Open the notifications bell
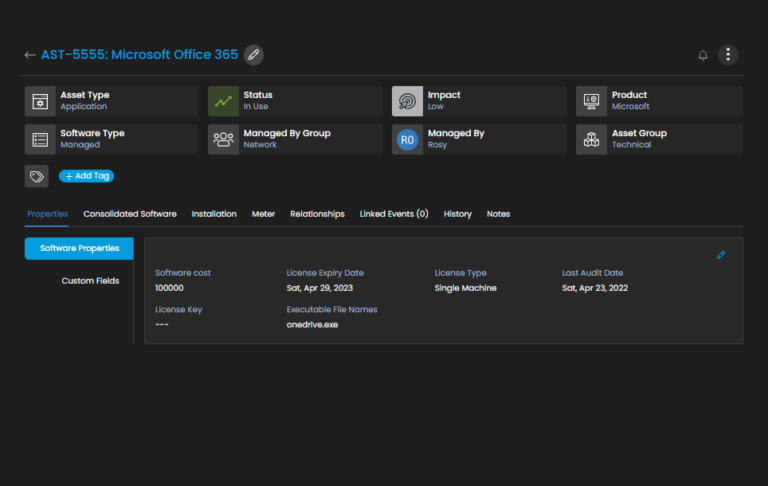Screen dimensions: 768x486 point(702,55)
